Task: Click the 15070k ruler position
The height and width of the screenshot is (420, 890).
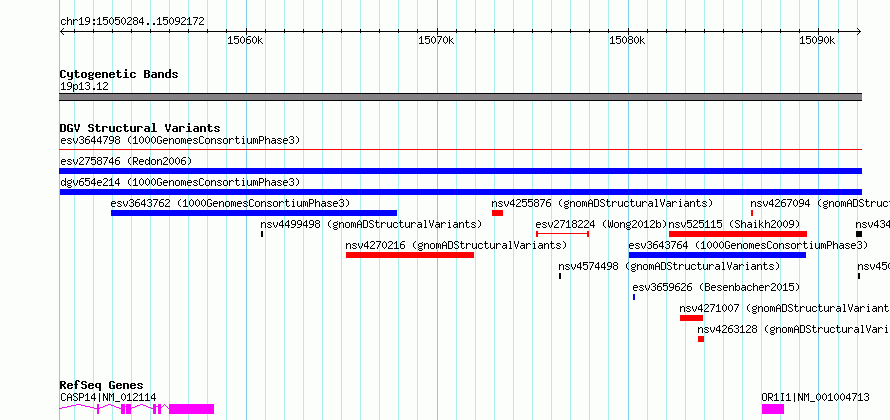Action: 436,40
